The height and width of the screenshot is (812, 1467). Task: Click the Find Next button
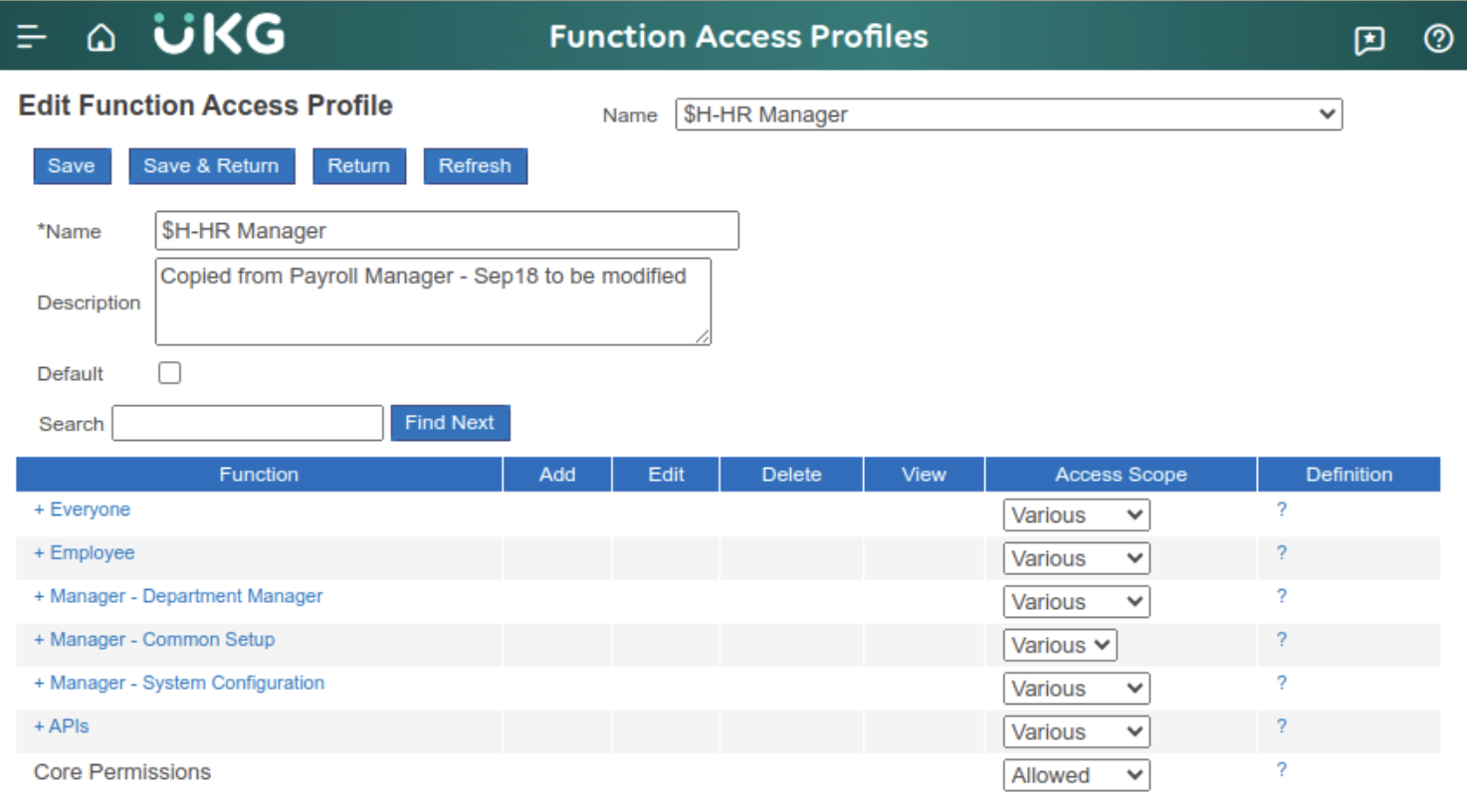pyautogui.click(x=450, y=423)
